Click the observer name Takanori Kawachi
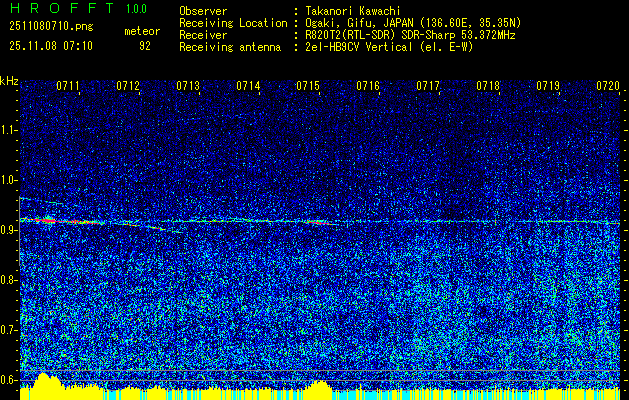This screenshot has width=629, height=400. click(x=352, y=11)
